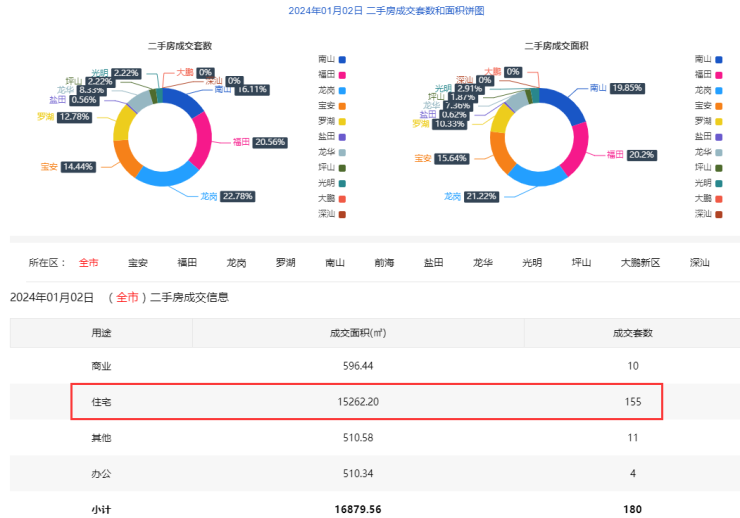The height and width of the screenshot is (518, 740).
Task: Click the 小计 total area 16879.56
Action: pyautogui.click(x=358, y=510)
